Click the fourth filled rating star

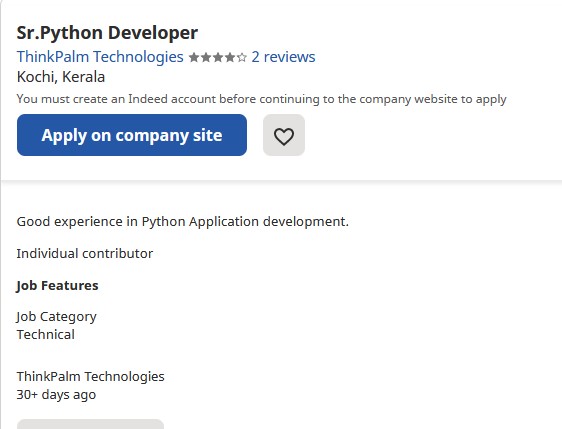(x=230, y=57)
